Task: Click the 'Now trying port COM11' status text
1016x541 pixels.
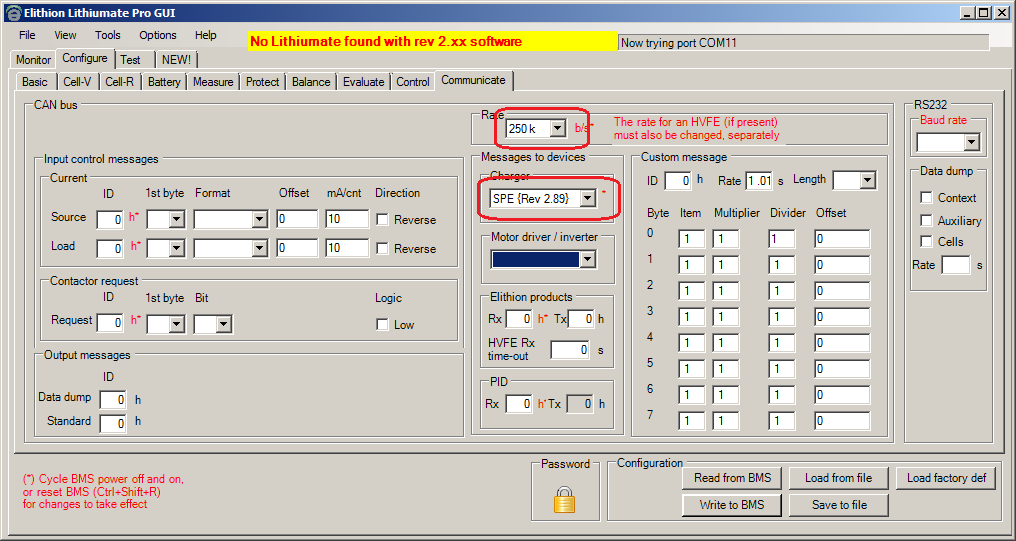Action: (678, 43)
